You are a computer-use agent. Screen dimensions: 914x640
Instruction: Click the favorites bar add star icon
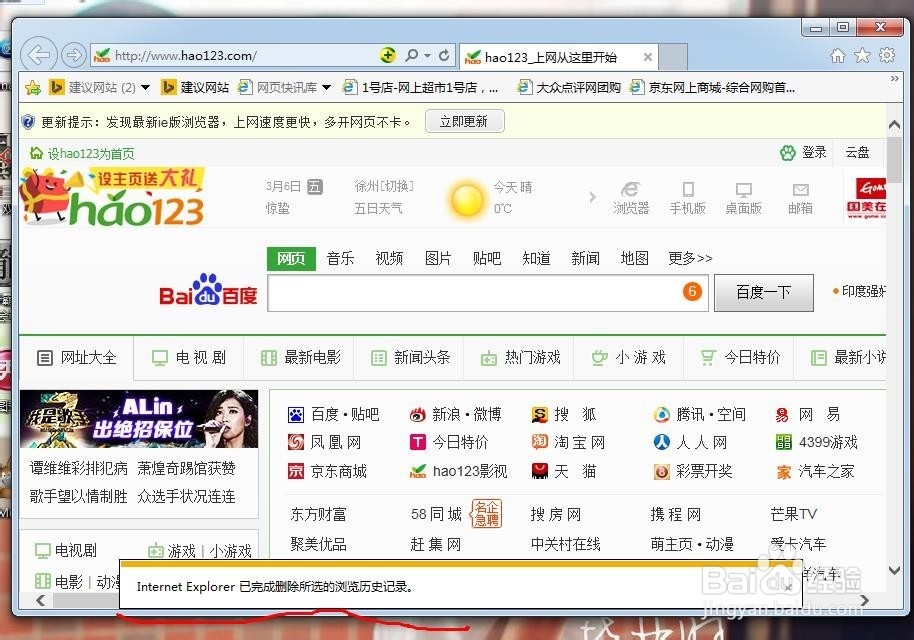pos(33,88)
